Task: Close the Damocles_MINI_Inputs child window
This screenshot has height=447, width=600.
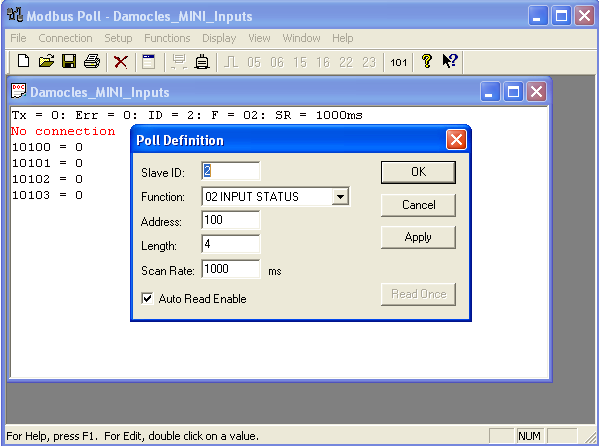Action: click(x=536, y=92)
